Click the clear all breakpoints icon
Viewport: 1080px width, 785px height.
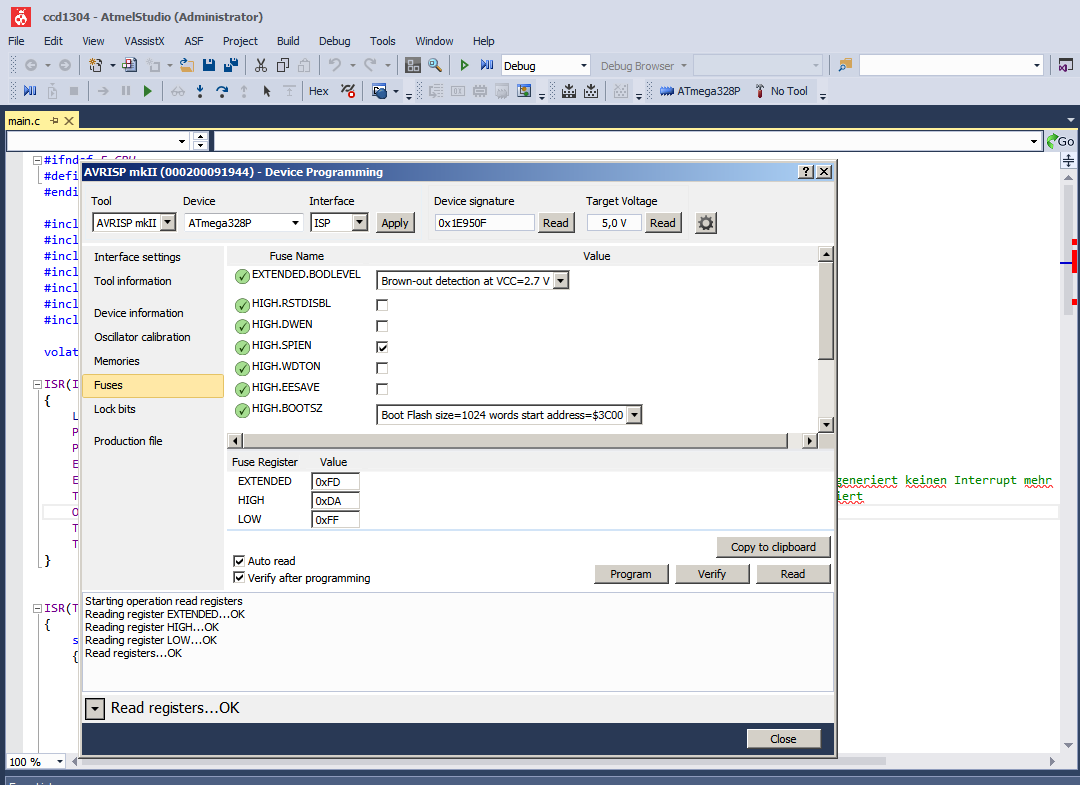[x=349, y=91]
